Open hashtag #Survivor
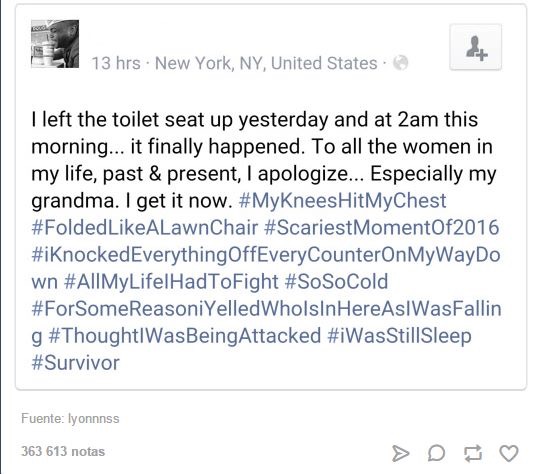Screen dimensions: 540x474 (75, 363)
